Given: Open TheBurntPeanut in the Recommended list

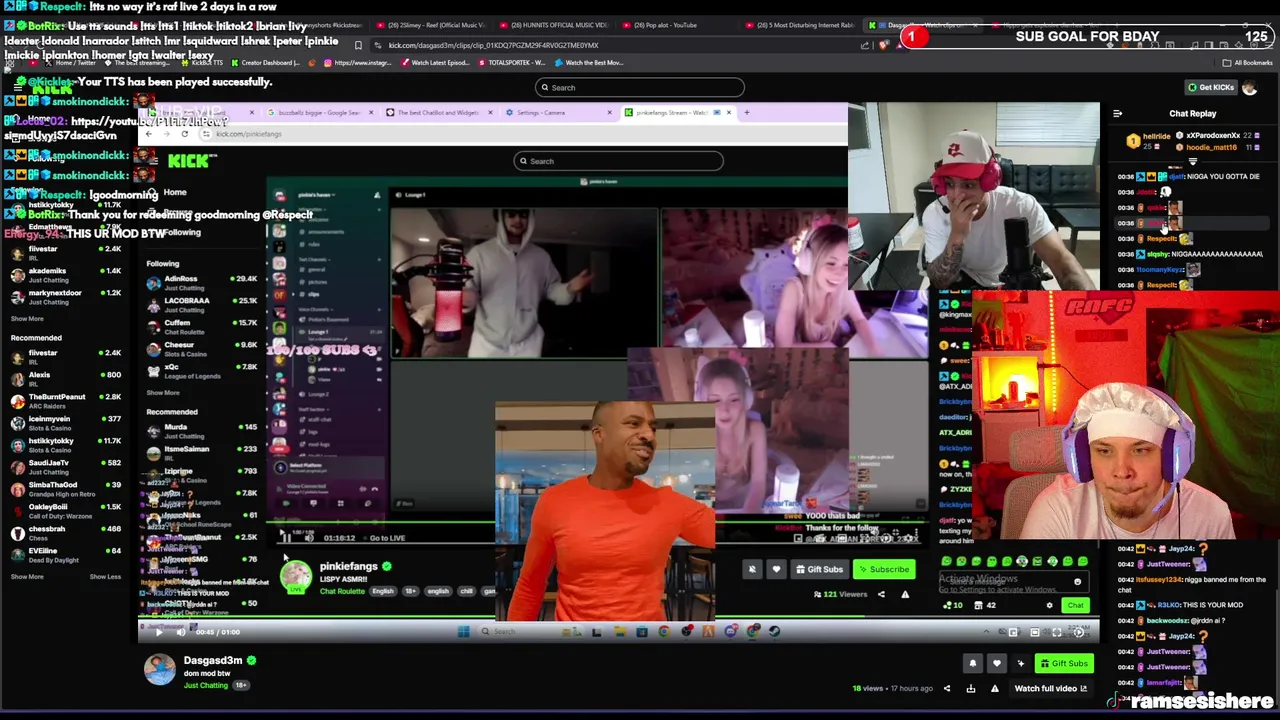Looking at the screenshot, I should pyautogui.click(x=65, y=400).
